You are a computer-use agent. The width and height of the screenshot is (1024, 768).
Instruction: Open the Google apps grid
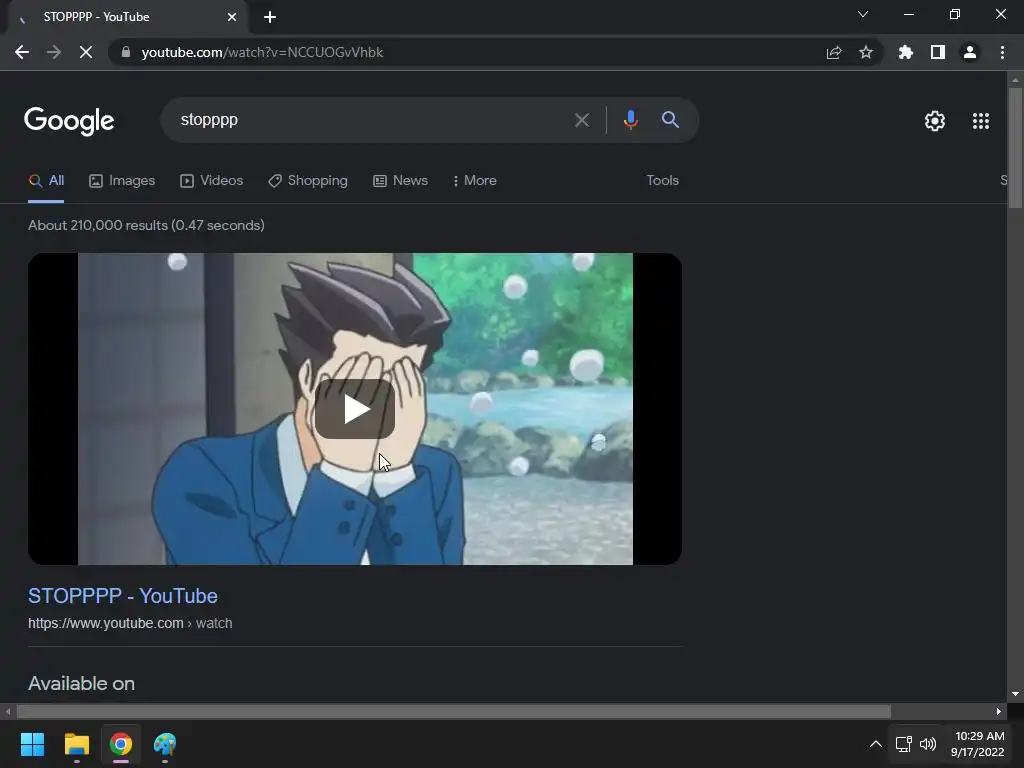coord(981,121)
